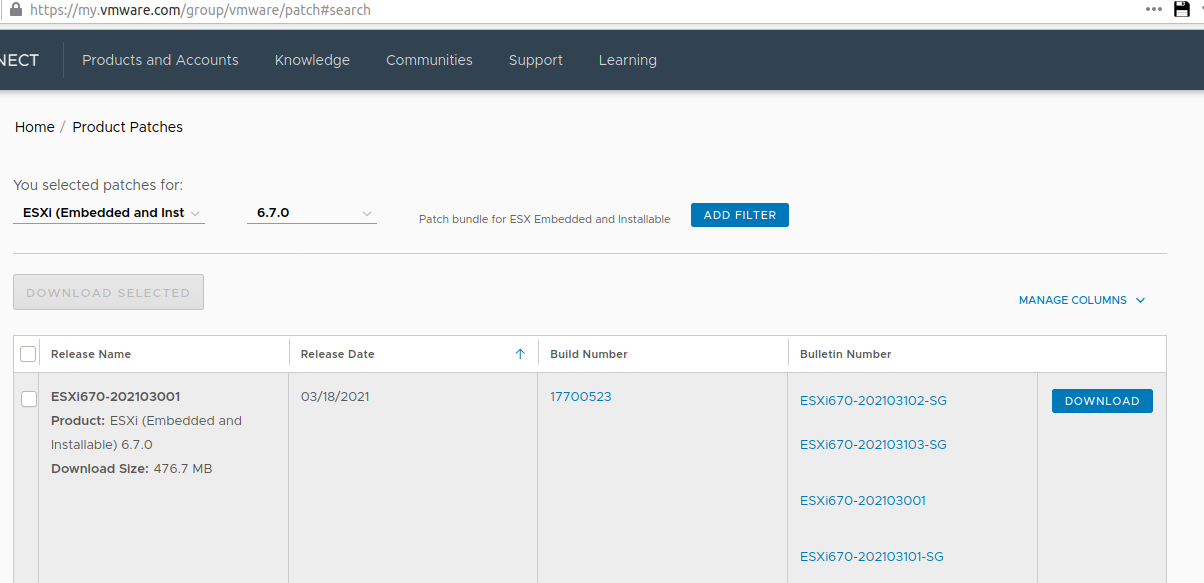Tick the select-all checkbox in the table header
1204x583 pixels.
pos(28,354)
